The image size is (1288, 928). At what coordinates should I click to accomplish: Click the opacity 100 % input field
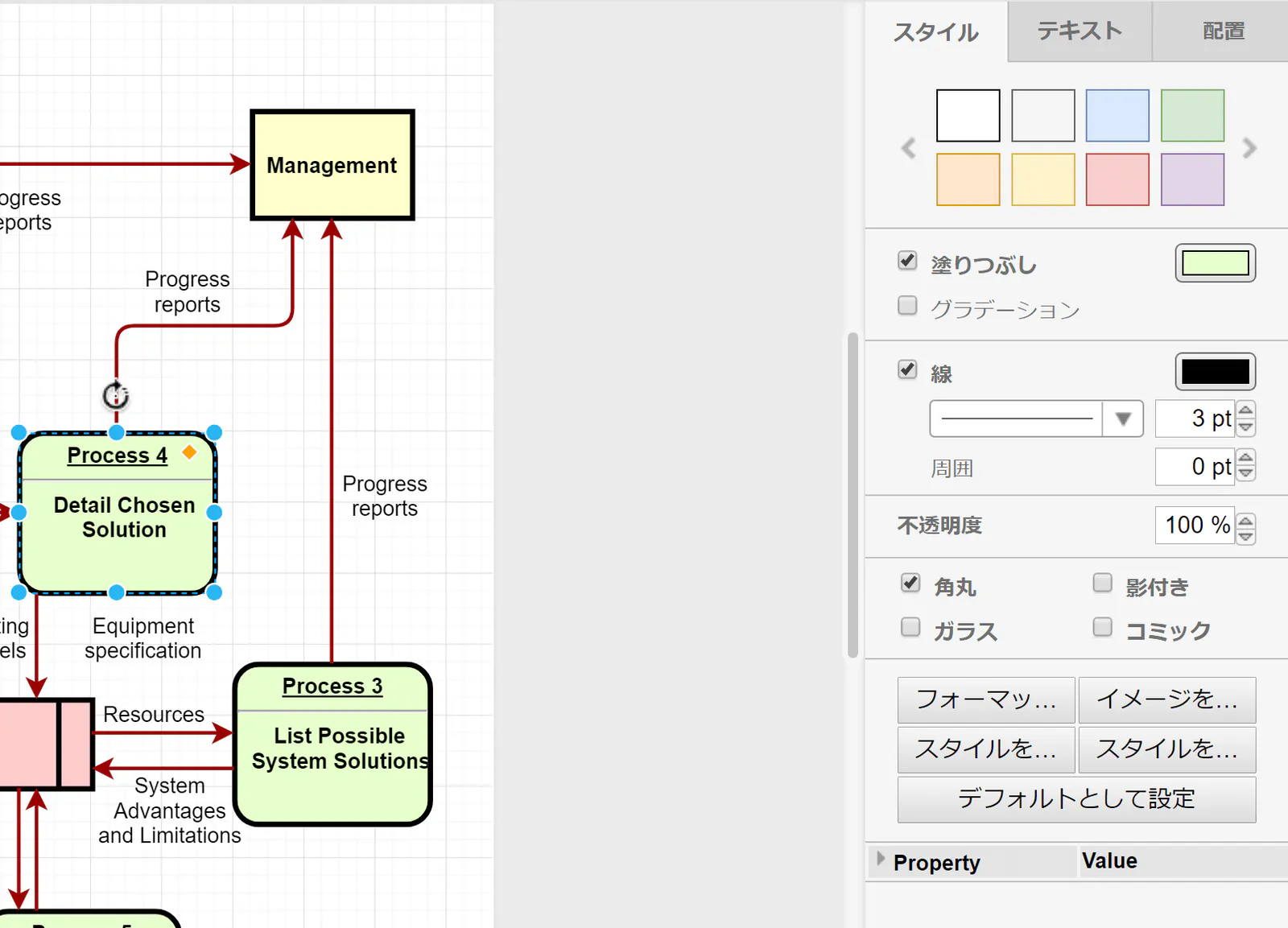point(1195,525)
